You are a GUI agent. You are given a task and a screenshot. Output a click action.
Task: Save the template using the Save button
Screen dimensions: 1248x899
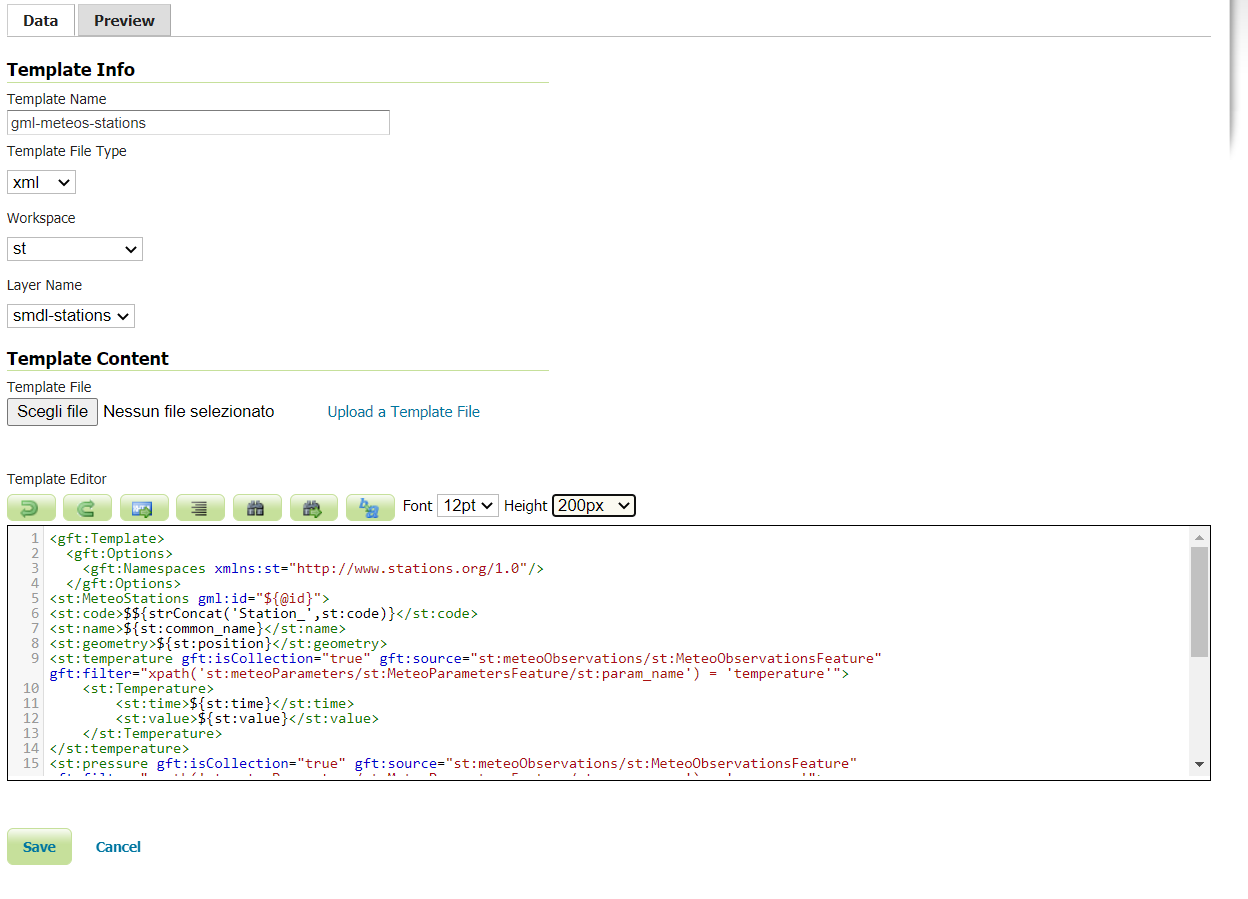39,846
